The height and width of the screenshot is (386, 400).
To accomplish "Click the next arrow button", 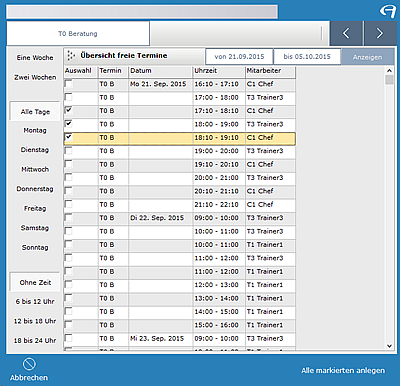I will 379,33.
